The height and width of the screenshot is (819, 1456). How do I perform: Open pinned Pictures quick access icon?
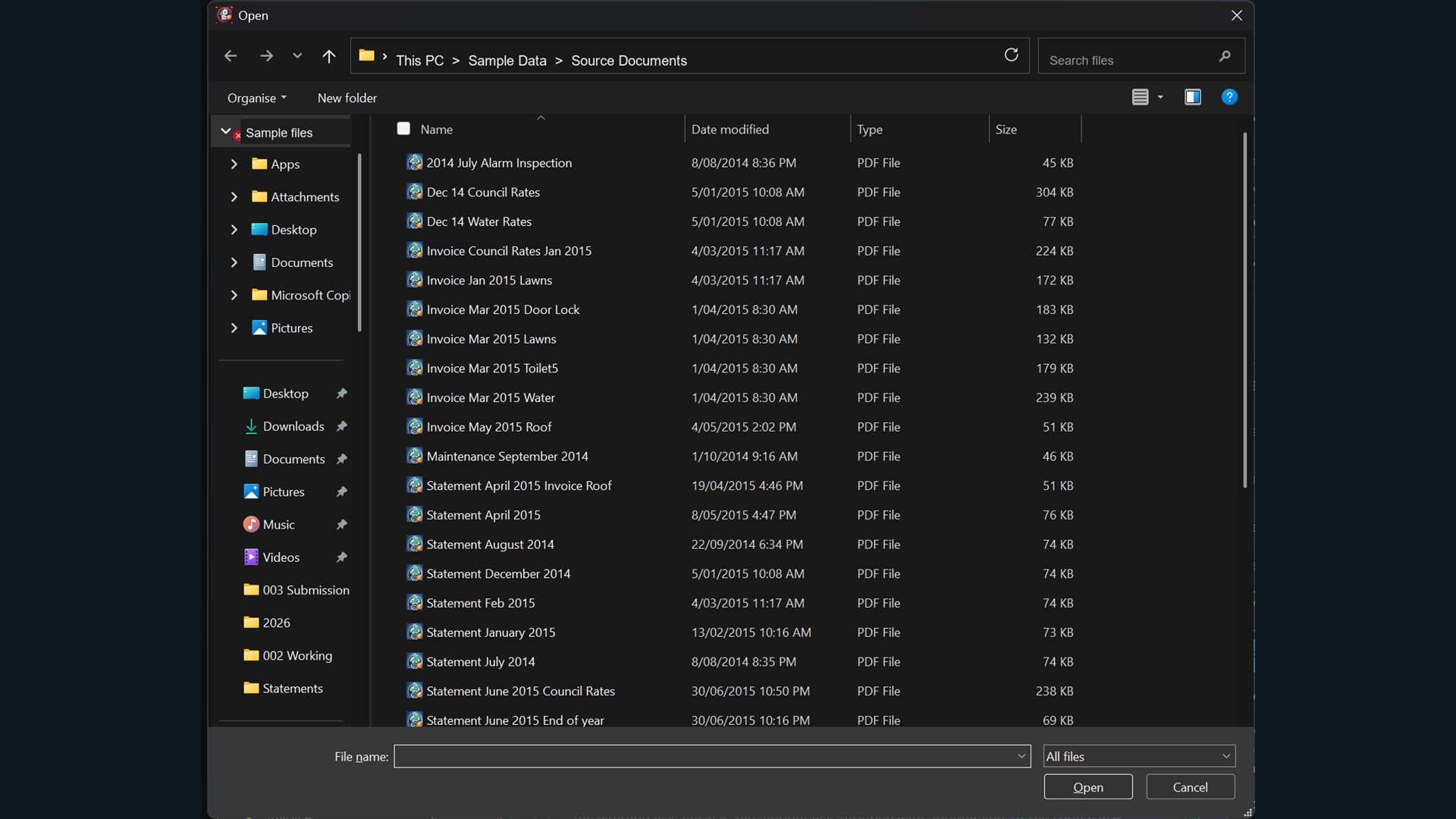(251, 491)
